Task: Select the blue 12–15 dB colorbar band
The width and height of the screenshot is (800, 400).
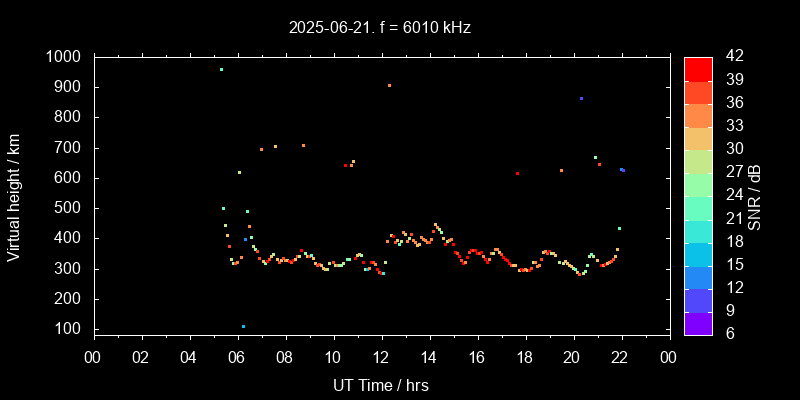Action: (698, 275)
